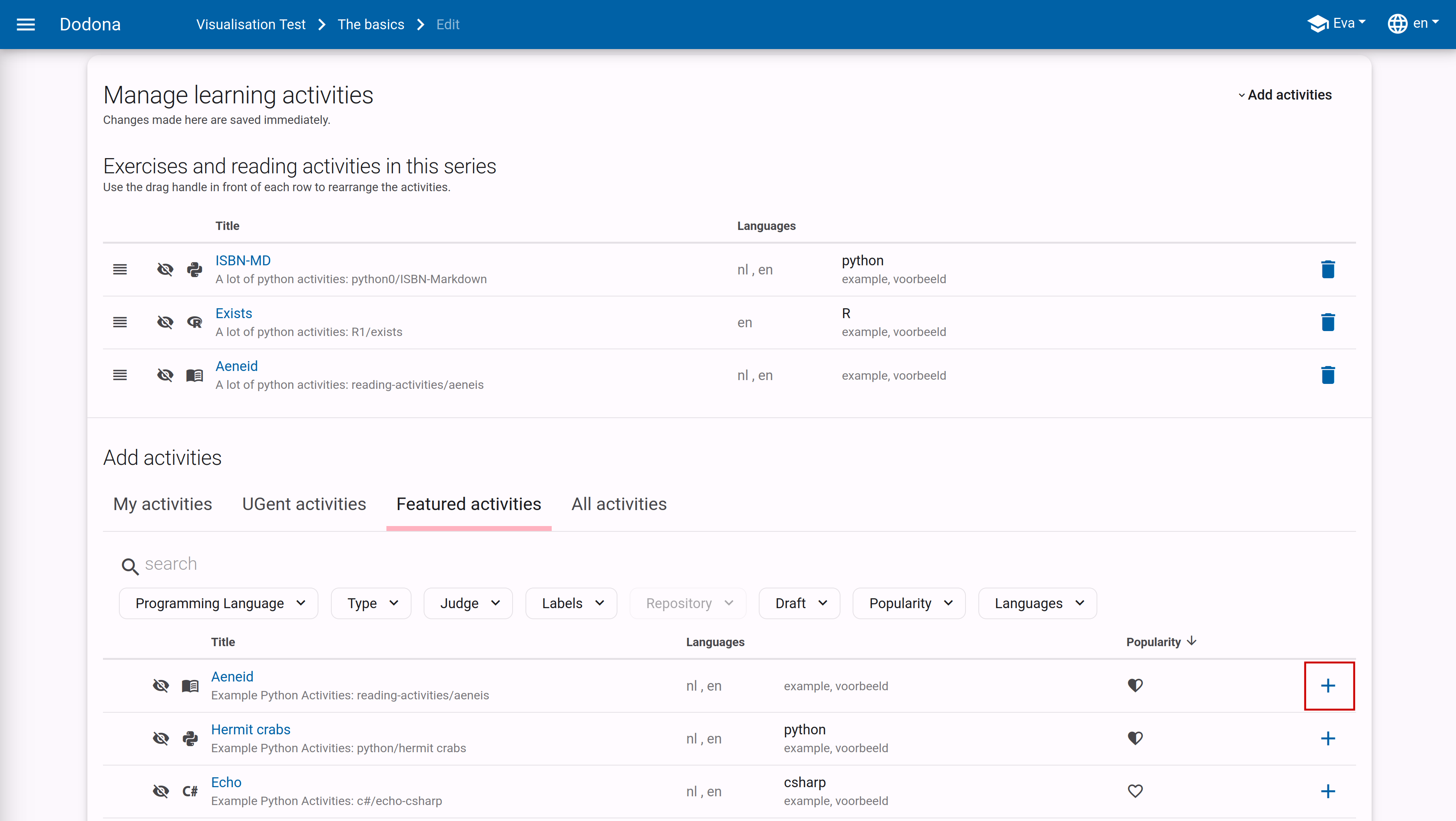The image size is (1456, 821).
Task: Click the Python icon in Hermit crabs row
Action: pos(190,739)
